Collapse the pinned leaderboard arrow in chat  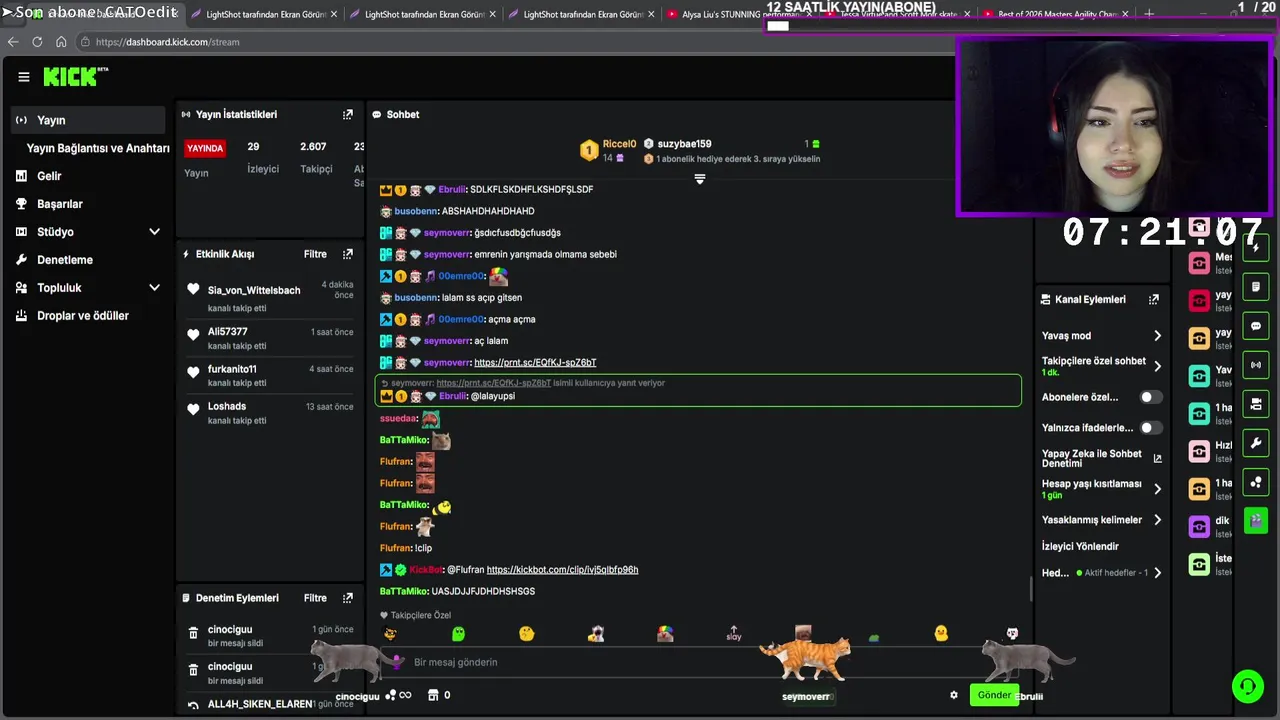pos(700,179)
